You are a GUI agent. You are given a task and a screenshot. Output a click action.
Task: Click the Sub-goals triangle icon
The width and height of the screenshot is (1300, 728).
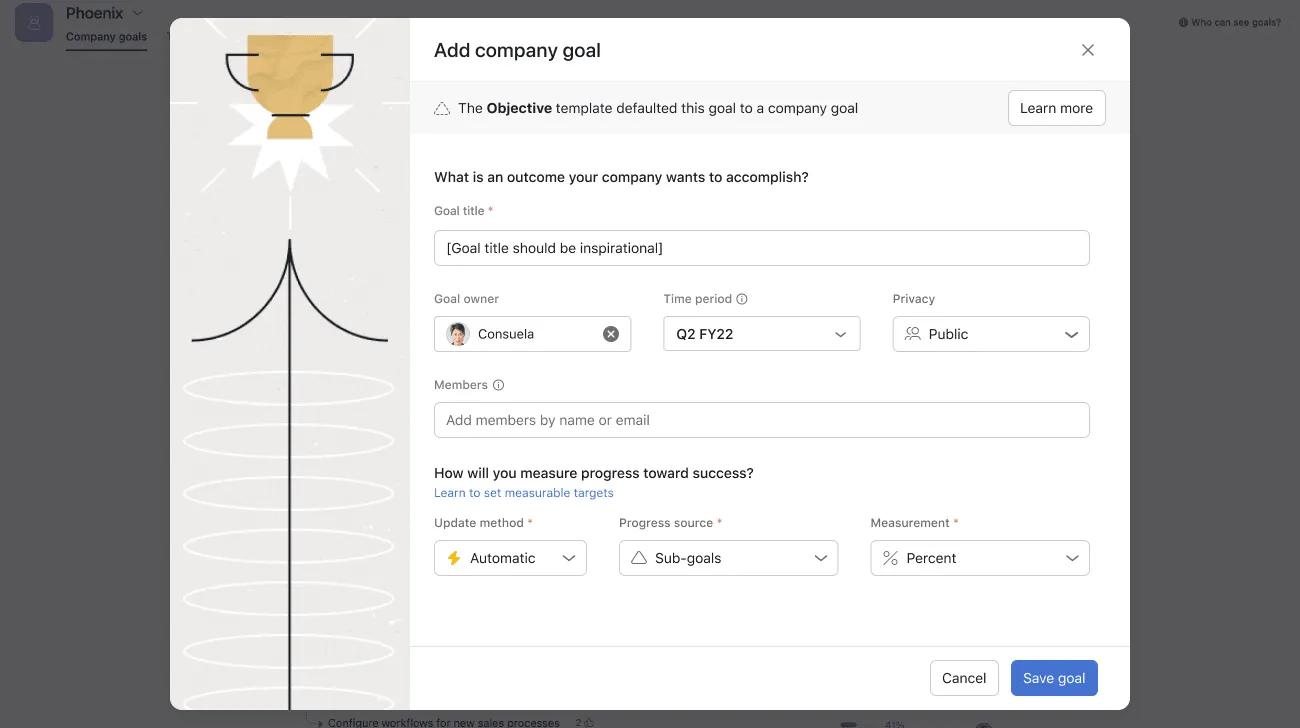pos(640,558)
